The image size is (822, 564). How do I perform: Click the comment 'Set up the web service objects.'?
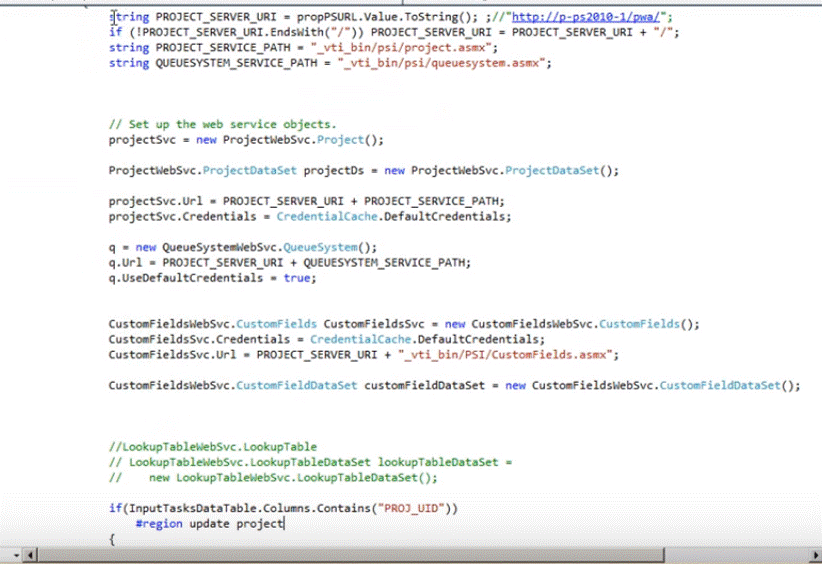pos(222,125)
